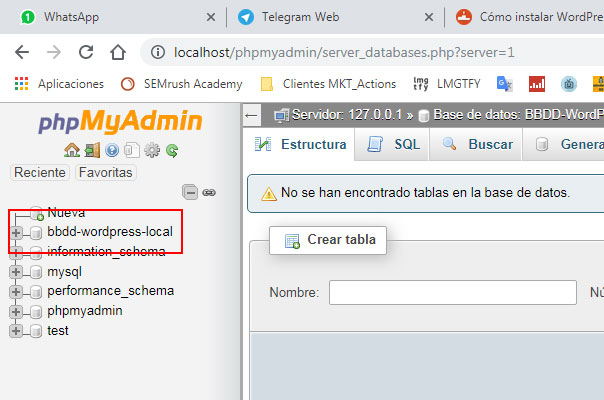Screen dimensions: 604x400
Task: Expand the bbdd-wordpress-local database
Action: [x=16, y=232]
